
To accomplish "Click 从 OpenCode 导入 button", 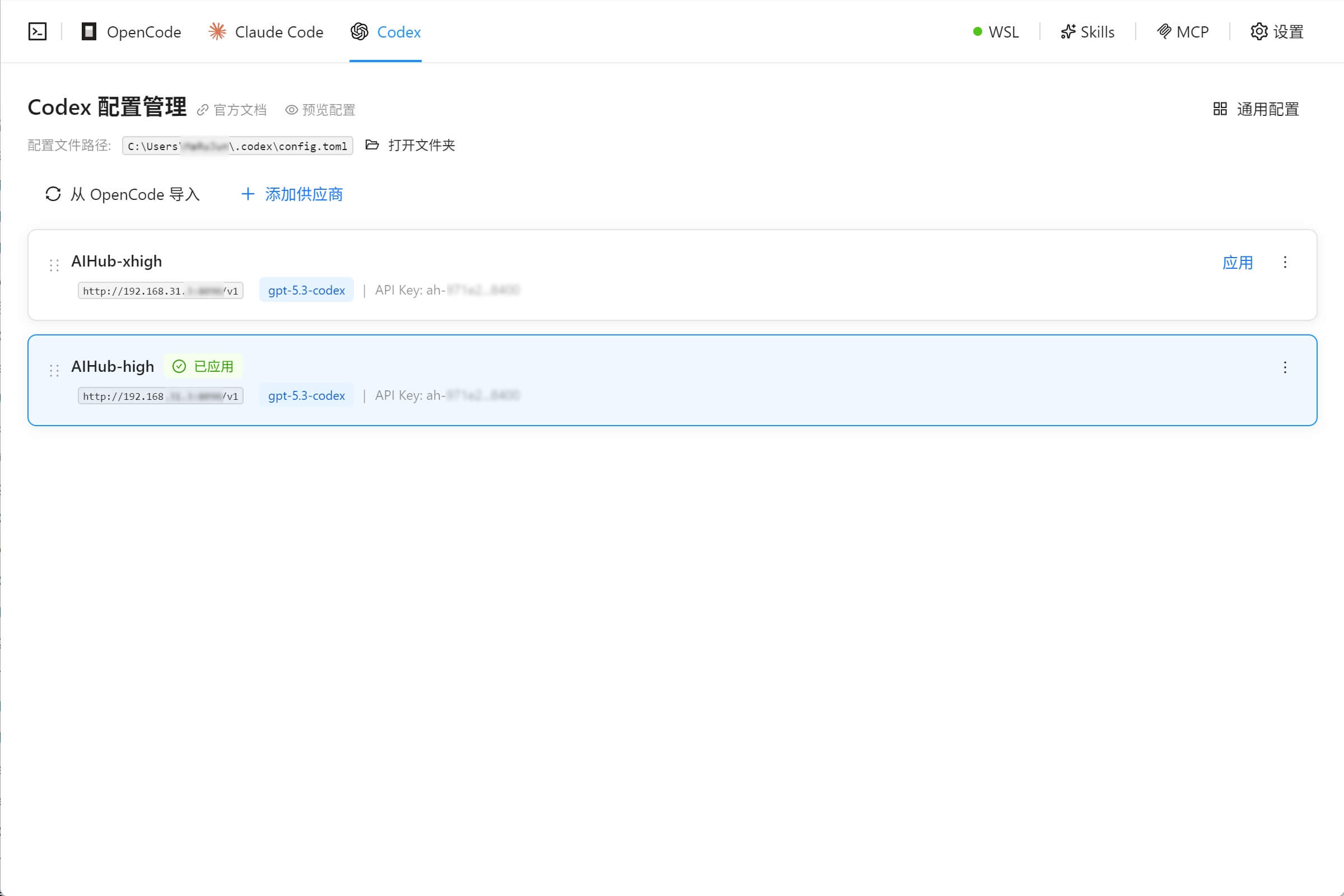I will pyautogui.click(x=122, y=194).
